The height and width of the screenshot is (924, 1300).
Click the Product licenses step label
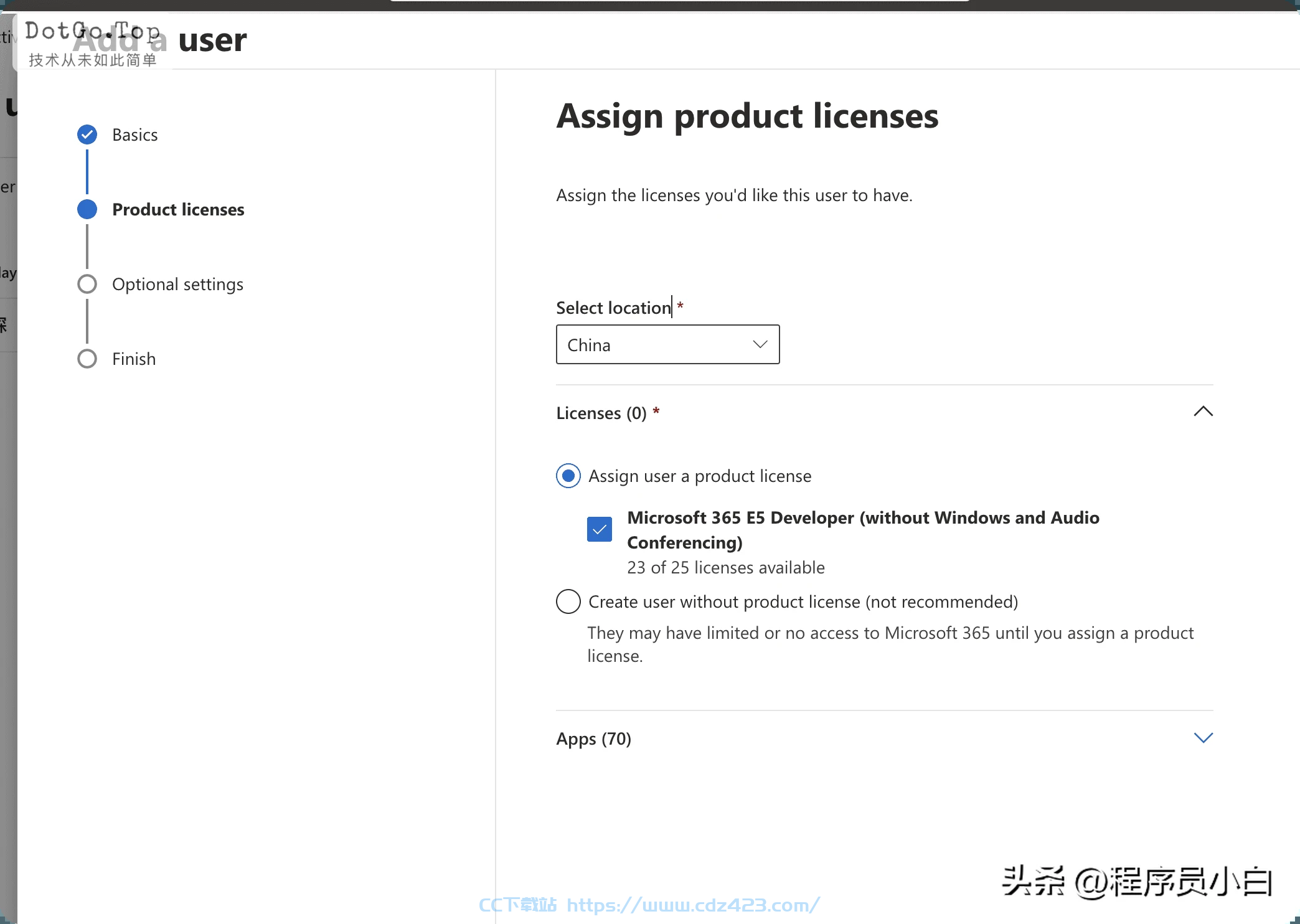coord(178,209)
